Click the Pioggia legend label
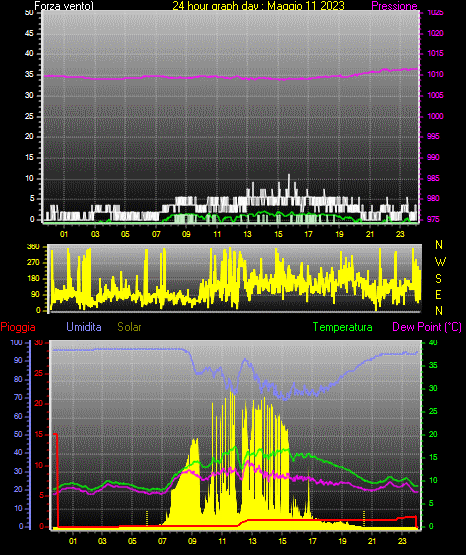 [x=18, y=327]
